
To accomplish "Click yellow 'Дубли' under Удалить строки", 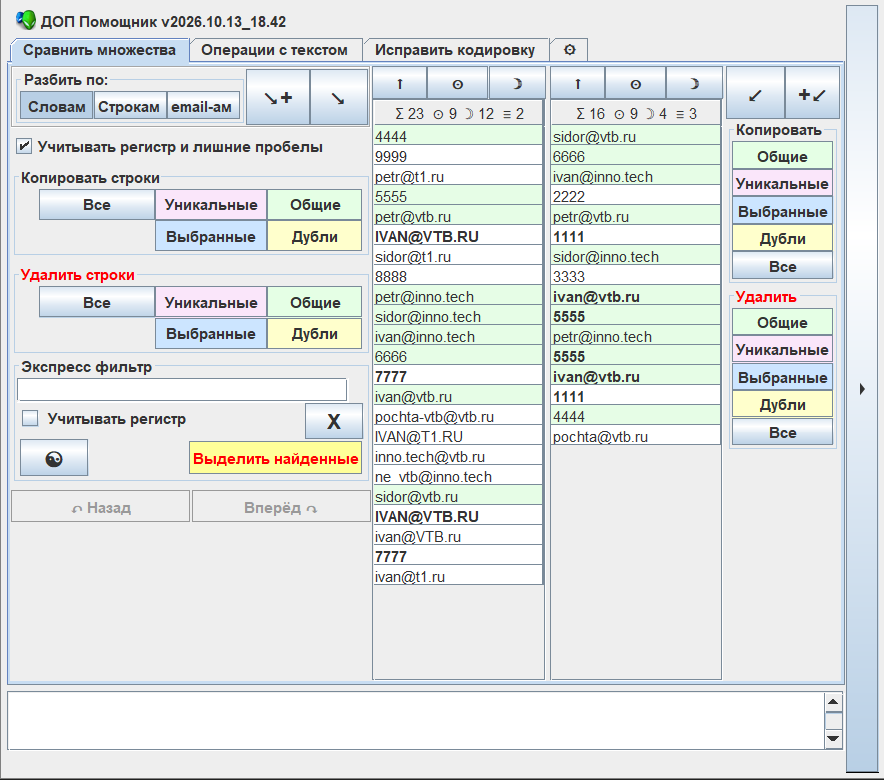I will coord(315,334).
